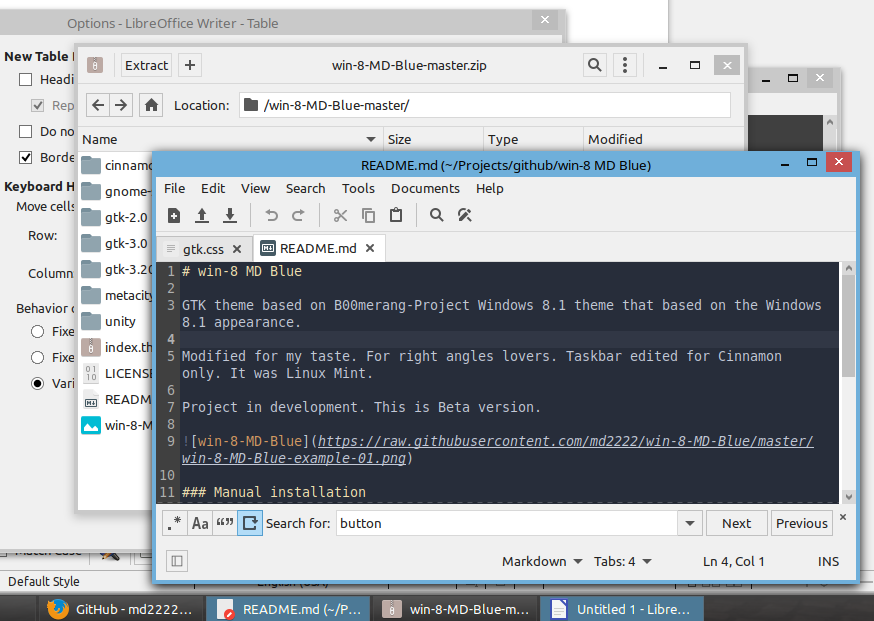Select the unity folder in archive
The width and height of the screenshot is (874, 621).
pos(116,321)
